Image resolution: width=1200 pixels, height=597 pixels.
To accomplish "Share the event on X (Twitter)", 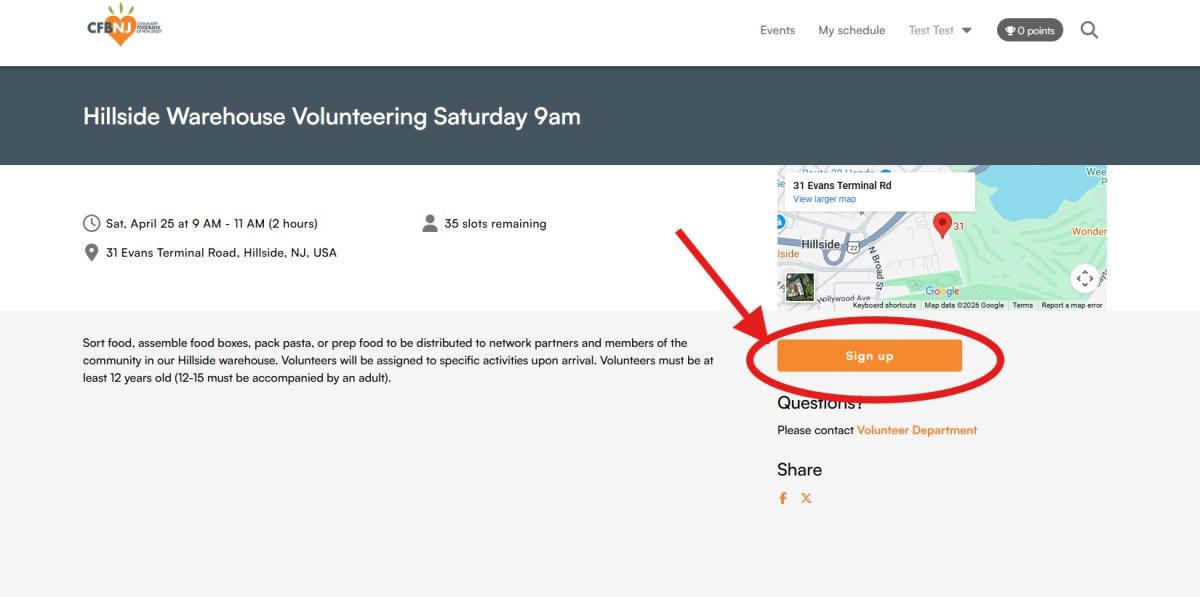I will coord(806,498).
